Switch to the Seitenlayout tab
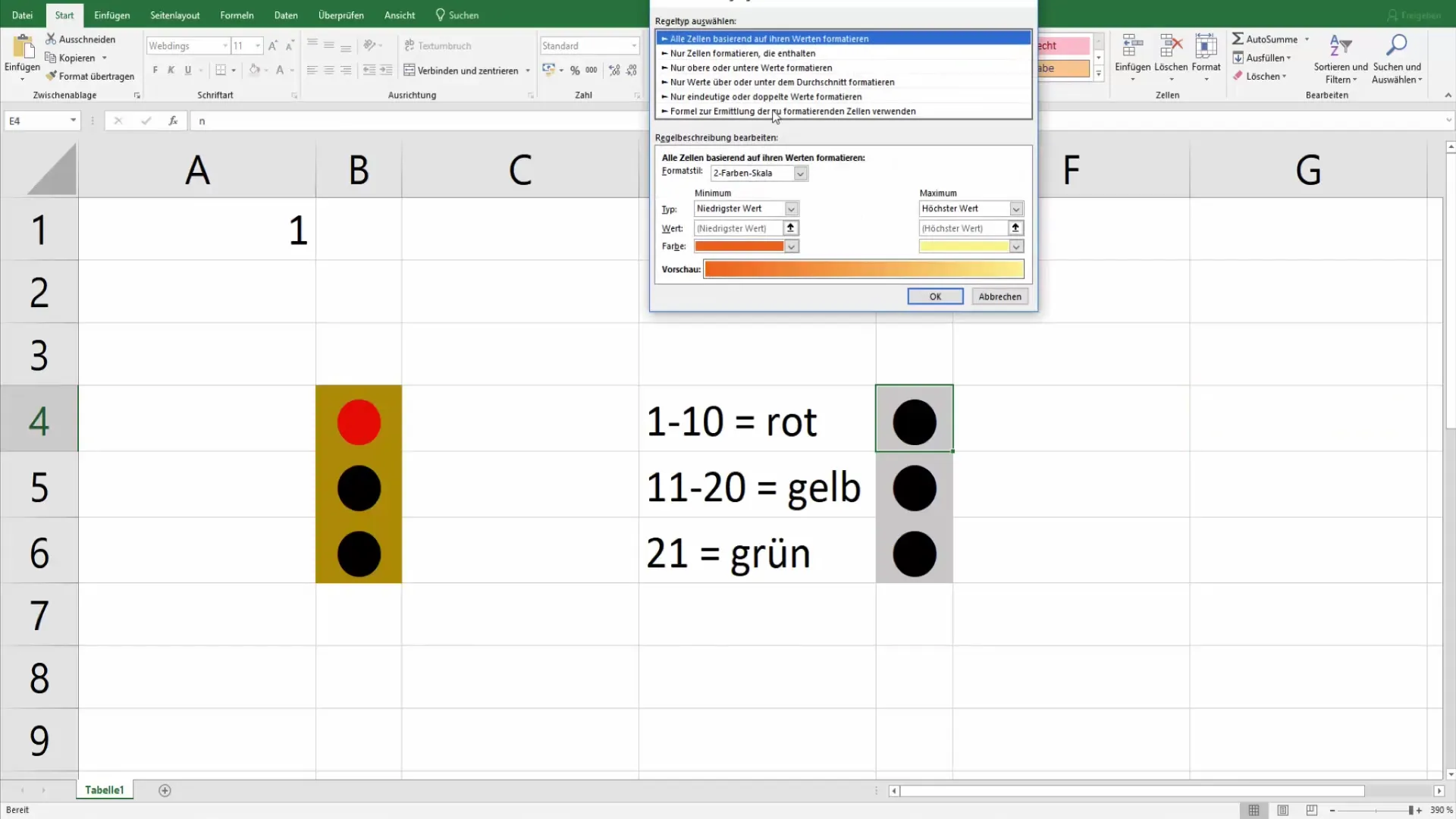Screen dimensions: 1456x819 175,15
